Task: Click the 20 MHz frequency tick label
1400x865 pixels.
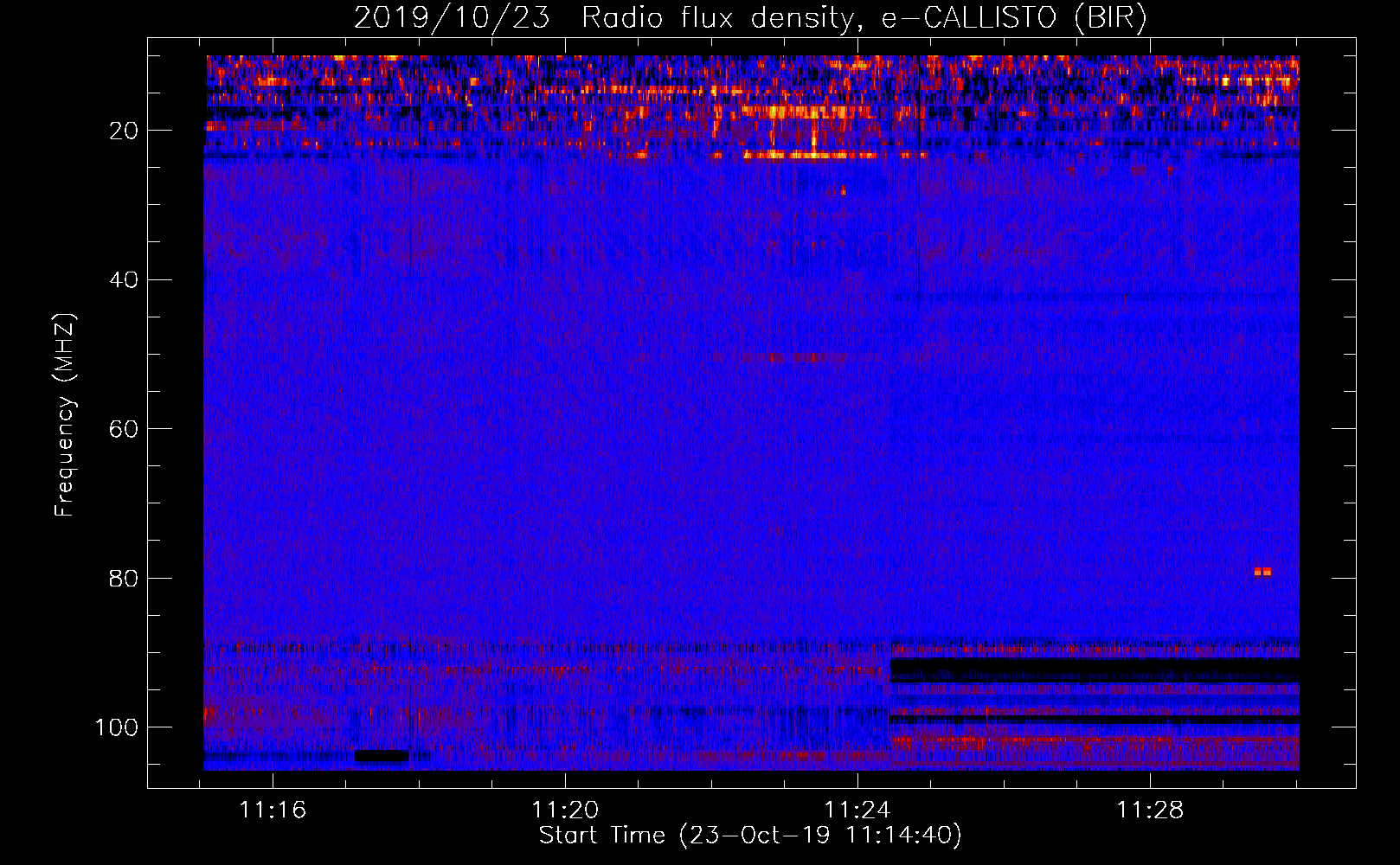Action: 124,131
